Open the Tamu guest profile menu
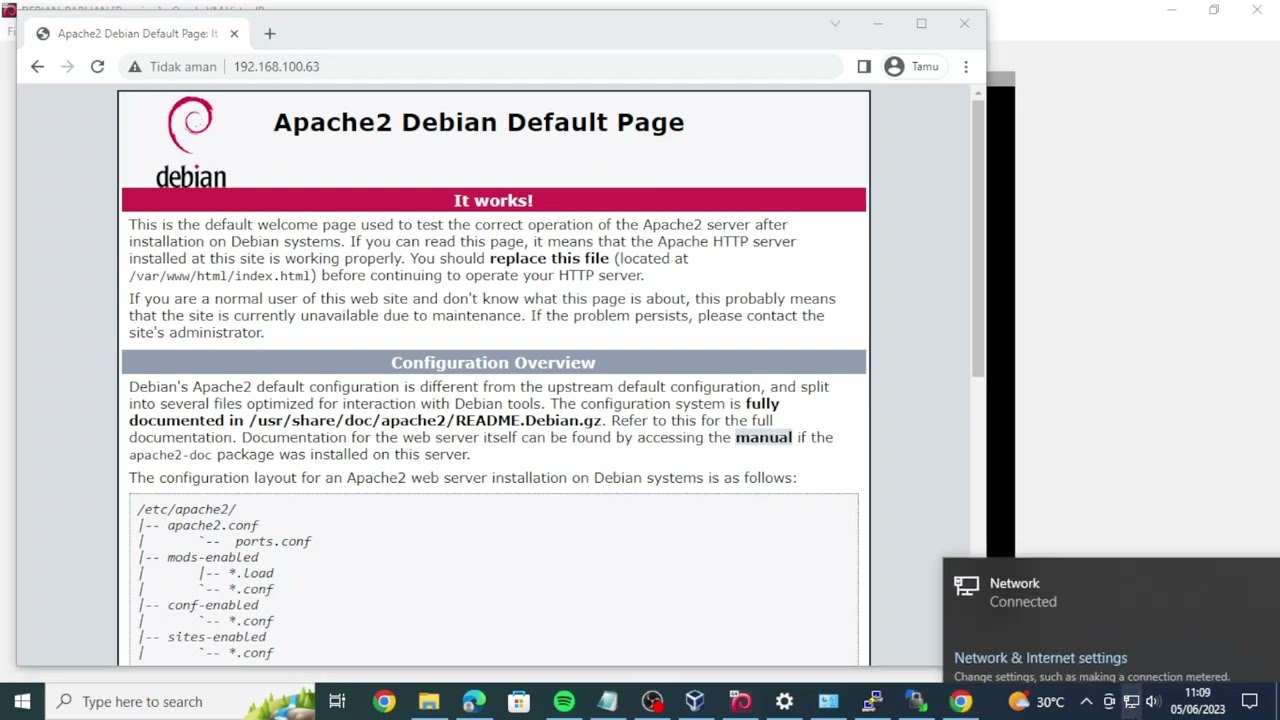The image size is (1280, 720). click(912, 67)
